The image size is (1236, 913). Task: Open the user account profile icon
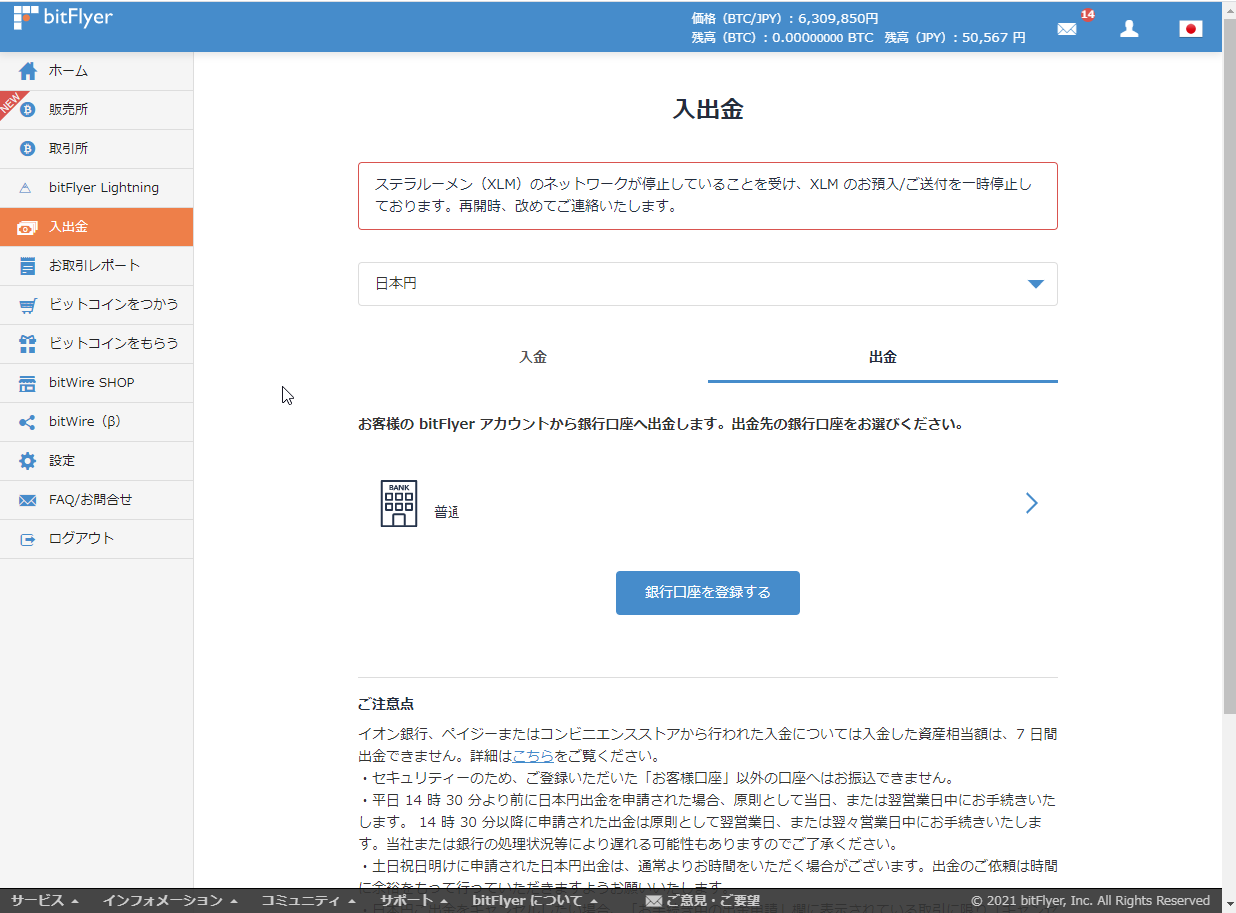pyautogui.click(x=1129, y=29)
